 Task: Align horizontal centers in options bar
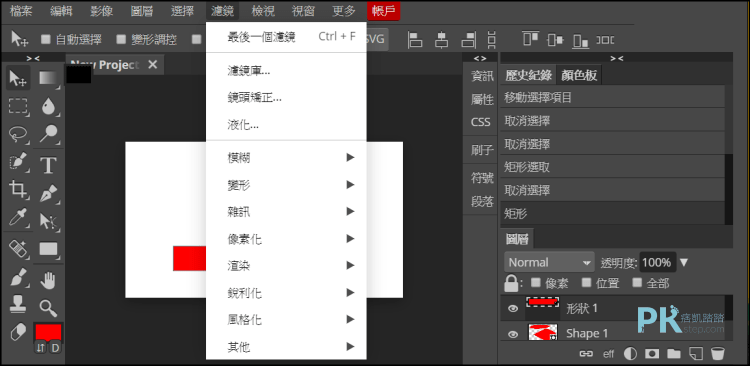coord(441,39)
